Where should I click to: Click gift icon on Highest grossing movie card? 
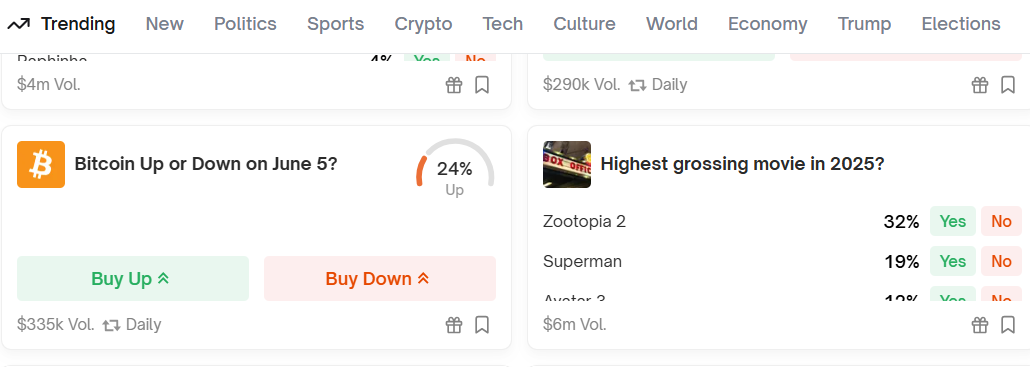tap(980, 324)
